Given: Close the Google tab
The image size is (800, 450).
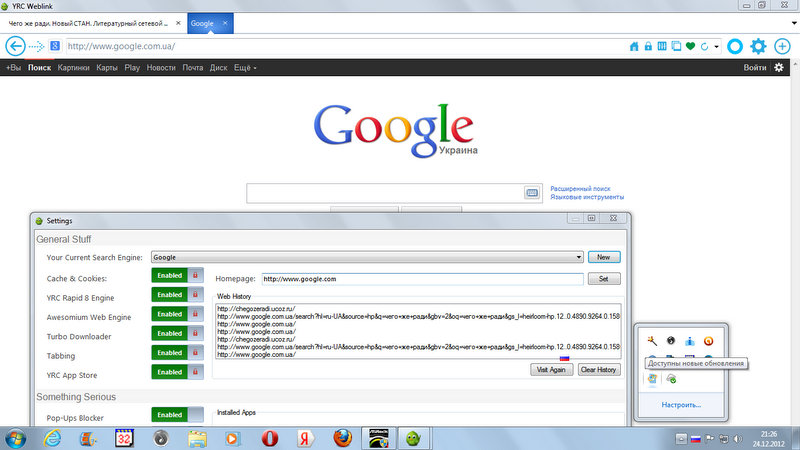Looking at the screenshot, I should 225,23.
